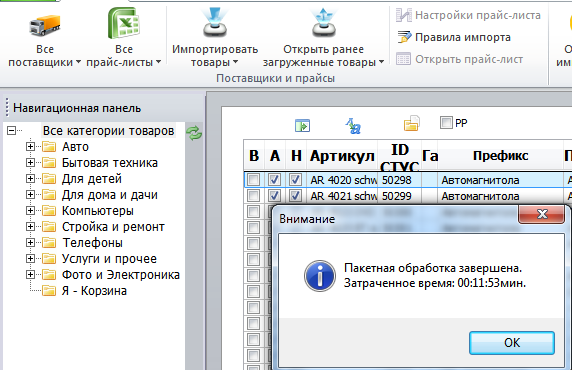The image size is (572, 370).
Task: Click the Навигационная панель header
Action: [77, 108]
